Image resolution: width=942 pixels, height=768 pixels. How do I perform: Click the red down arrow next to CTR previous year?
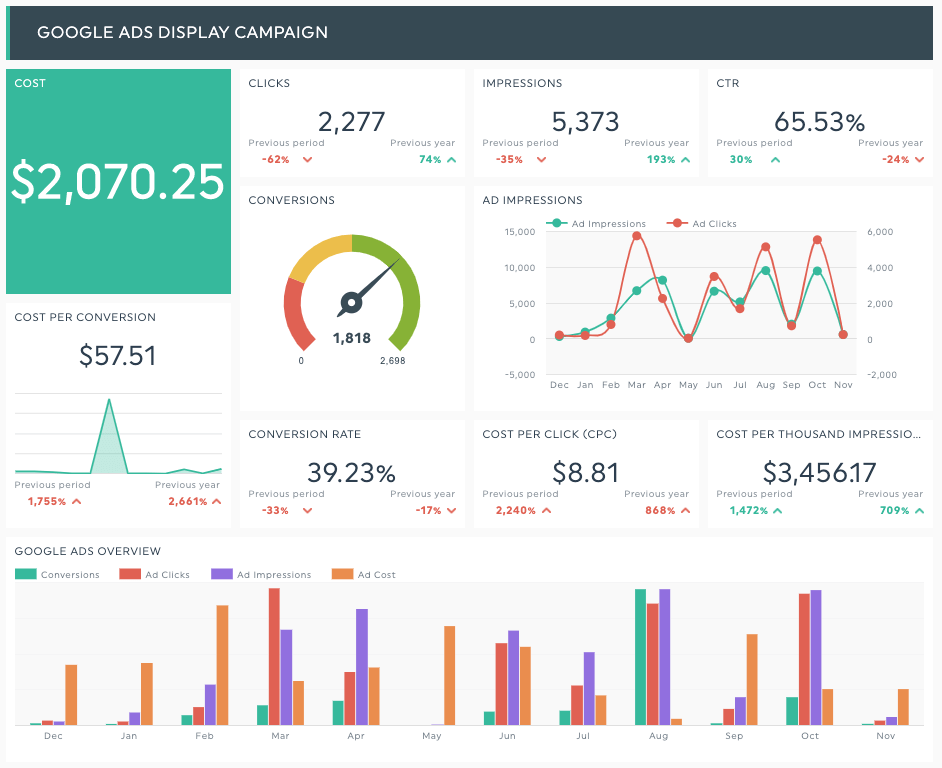click(917, 159)
